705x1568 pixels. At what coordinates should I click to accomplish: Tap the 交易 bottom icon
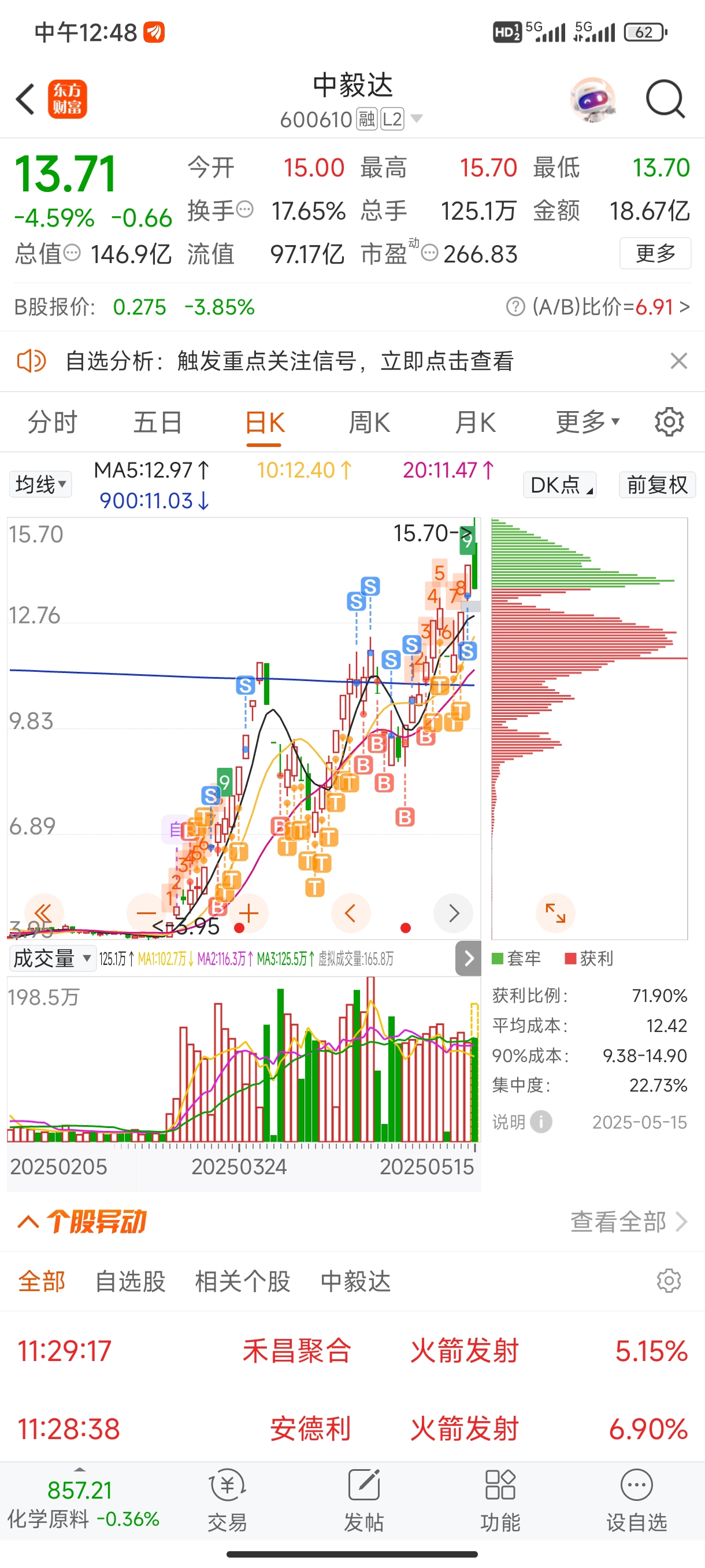[x=228, y=1500]
